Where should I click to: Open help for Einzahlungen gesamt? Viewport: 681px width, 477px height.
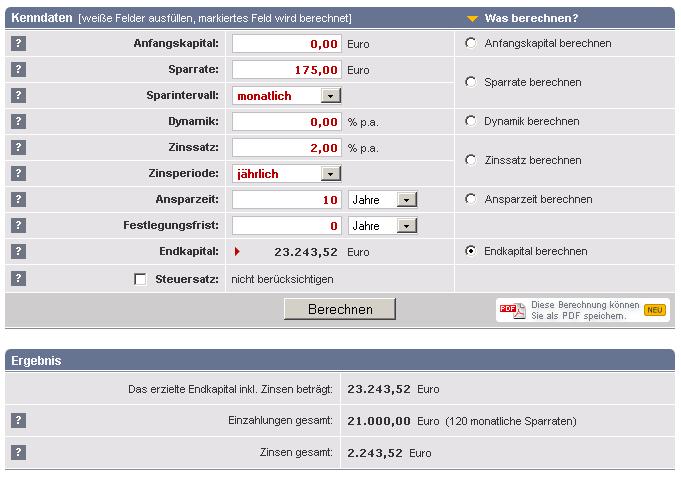18,421
